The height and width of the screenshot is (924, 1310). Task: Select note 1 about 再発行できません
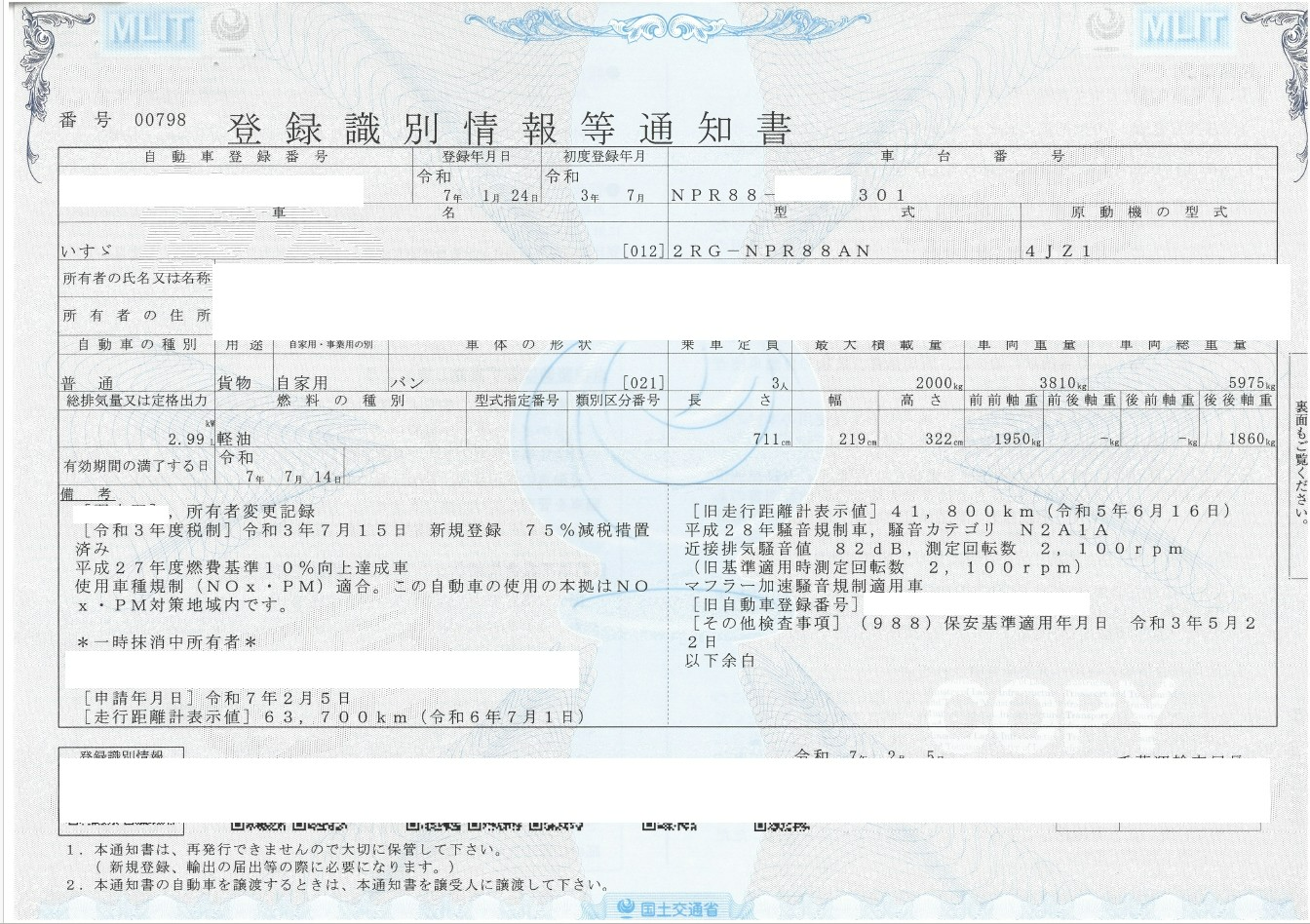pos(285,850)
